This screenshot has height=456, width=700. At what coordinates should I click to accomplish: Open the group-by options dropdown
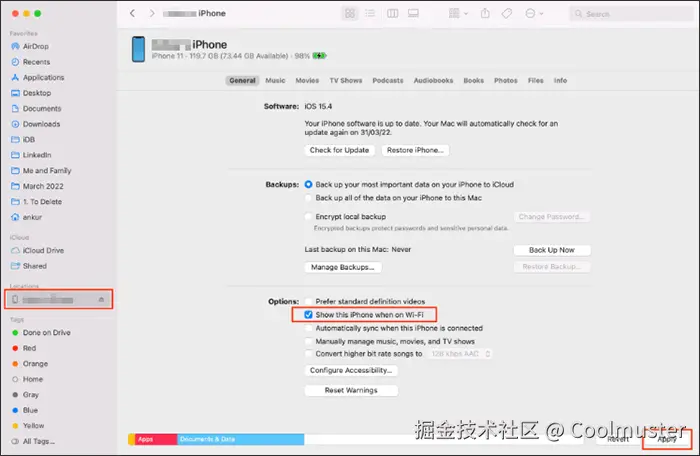coord(458,13)
